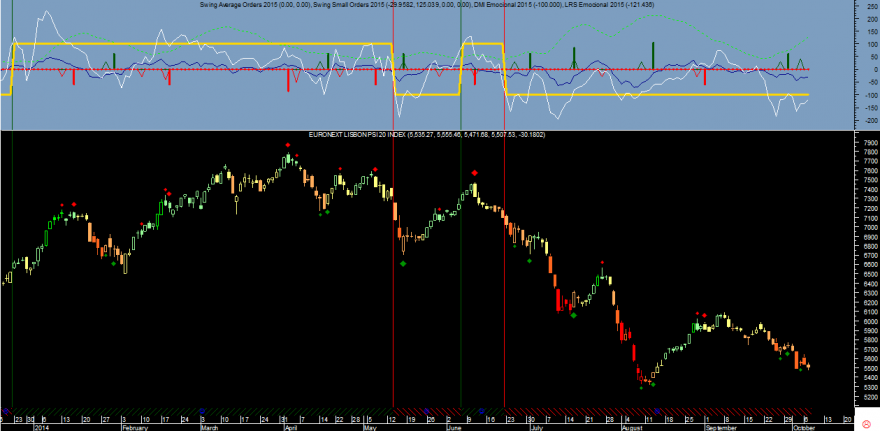Click the red face icon at bottom-right corner

click(867, 423)
